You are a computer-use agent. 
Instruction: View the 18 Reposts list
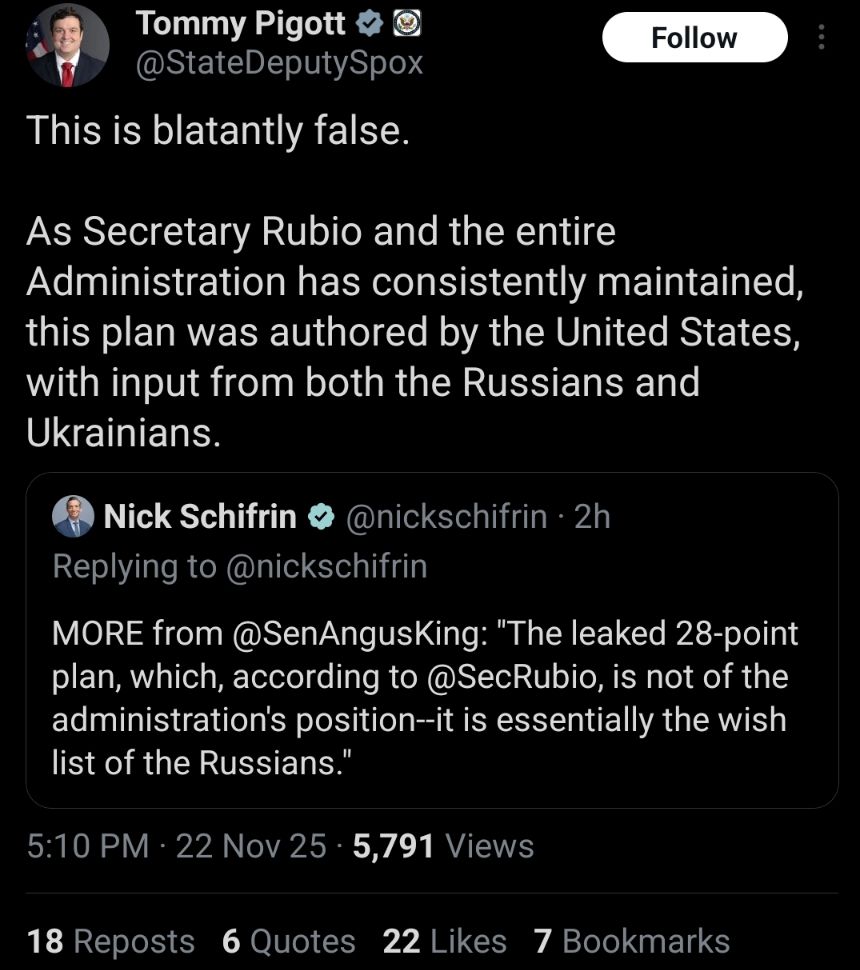[x=111, y=941]
